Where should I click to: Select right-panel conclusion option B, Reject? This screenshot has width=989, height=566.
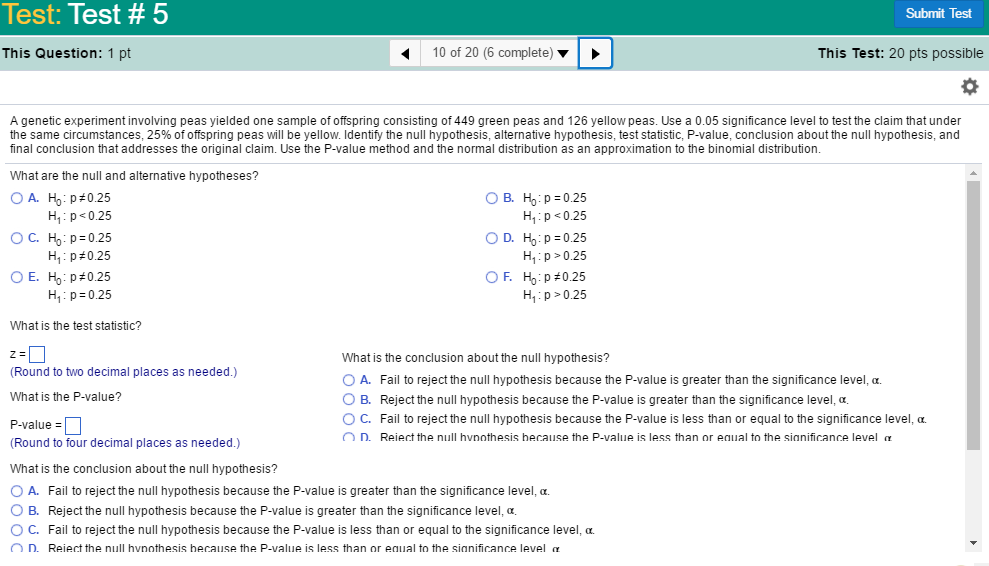(349, 399)
